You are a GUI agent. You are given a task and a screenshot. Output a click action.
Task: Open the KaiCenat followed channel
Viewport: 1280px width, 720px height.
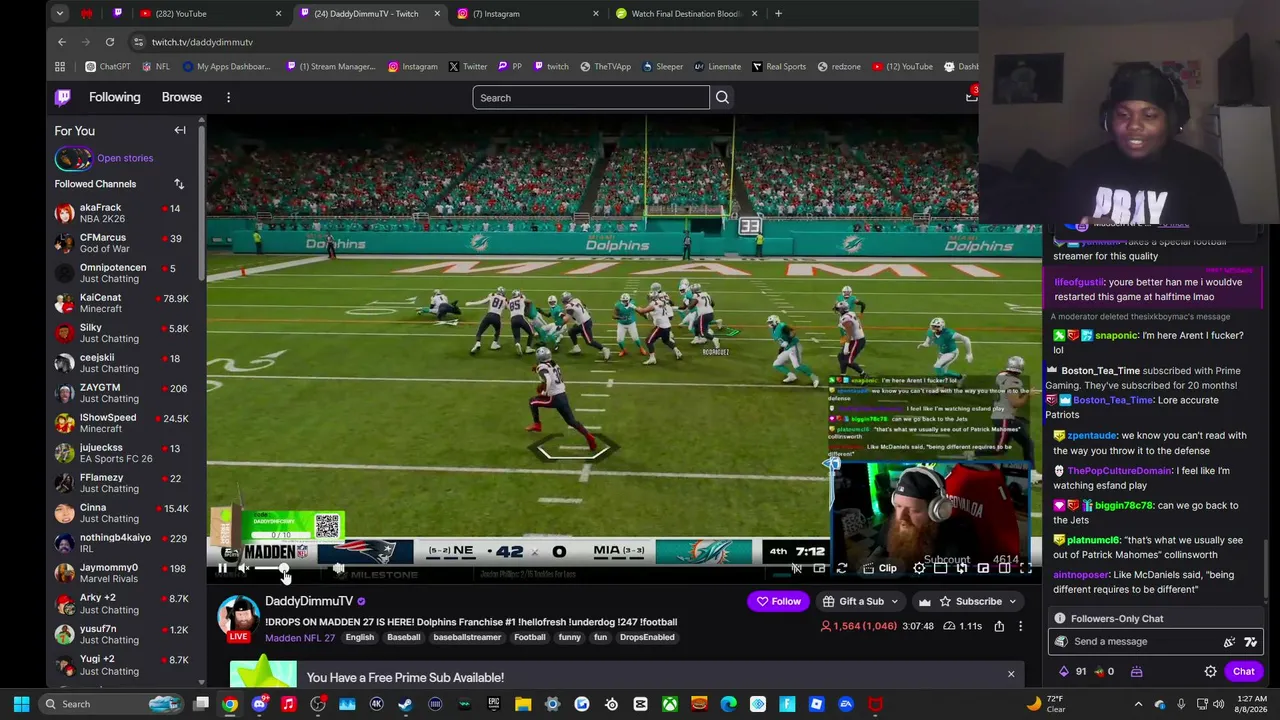coord(125,303)
